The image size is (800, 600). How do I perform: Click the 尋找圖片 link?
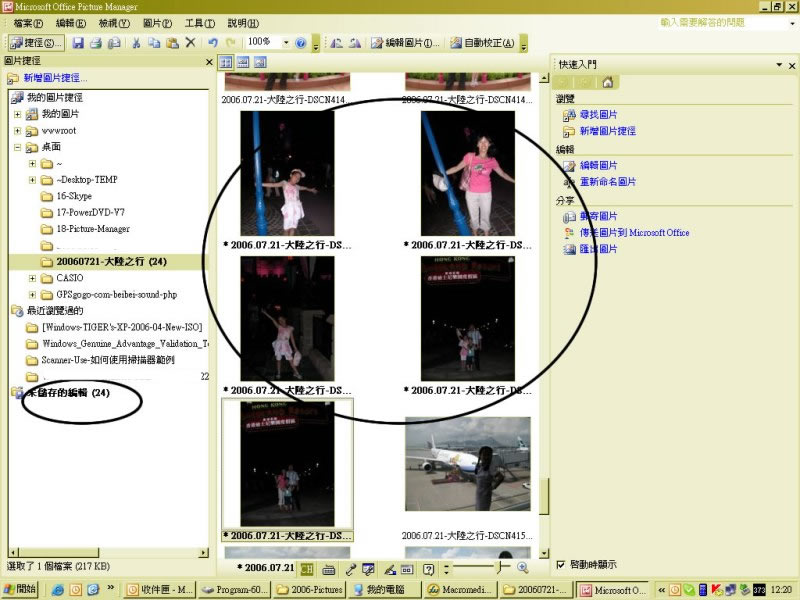click(598, 115)
